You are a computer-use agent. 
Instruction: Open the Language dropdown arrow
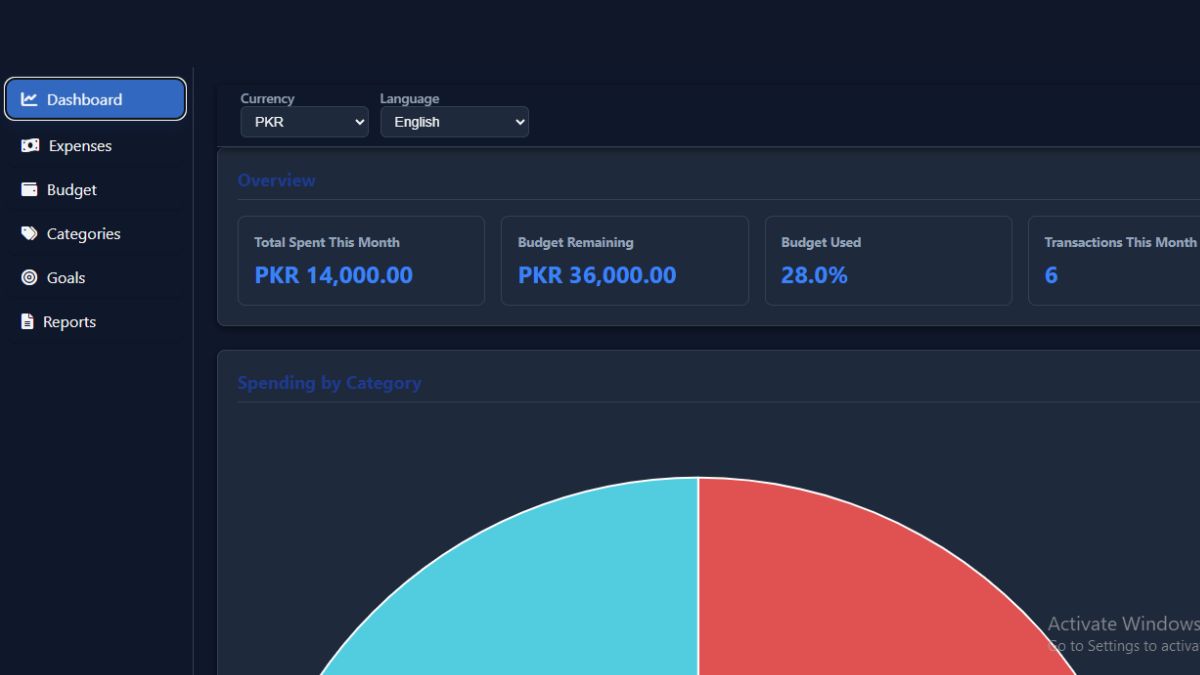517,121
